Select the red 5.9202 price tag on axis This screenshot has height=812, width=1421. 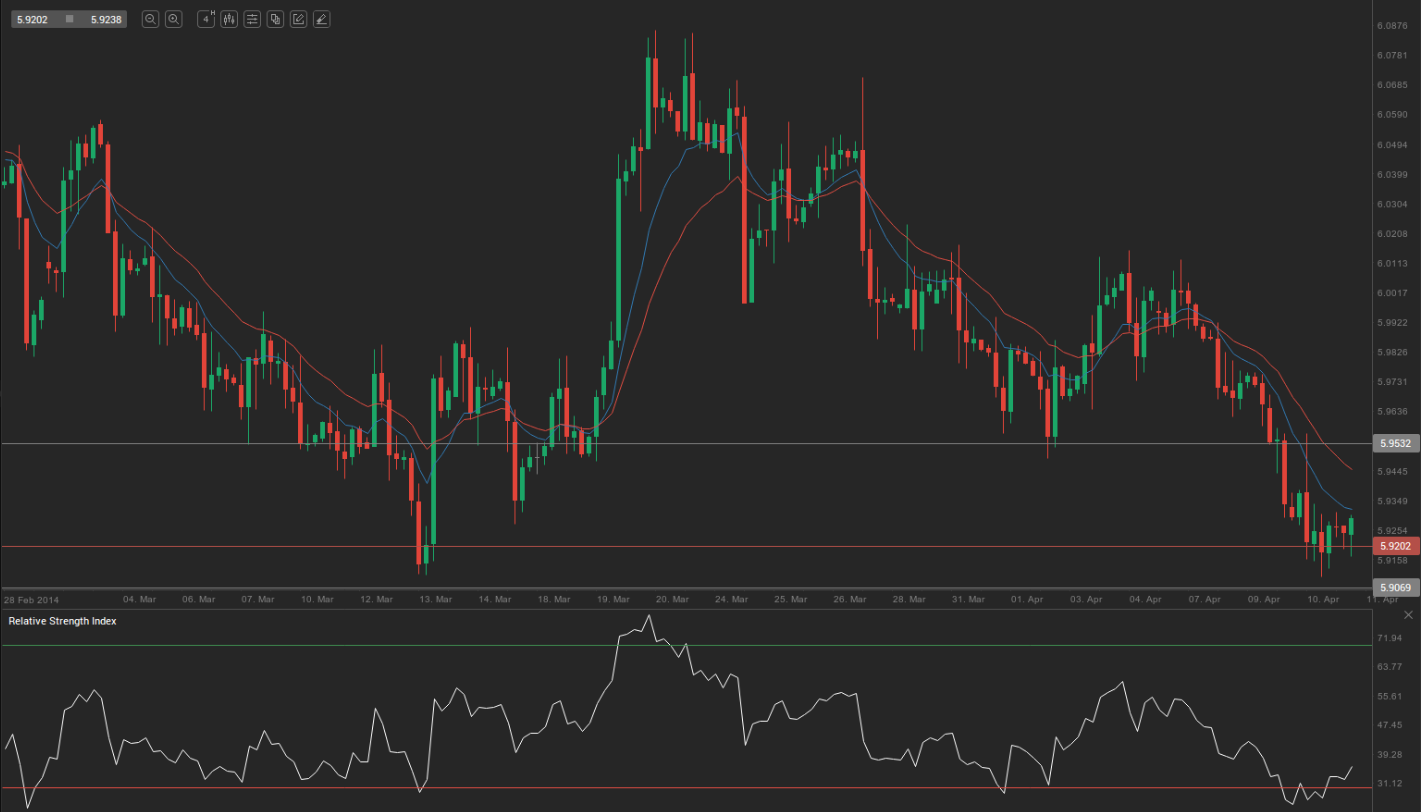[x=1395, y=546]
